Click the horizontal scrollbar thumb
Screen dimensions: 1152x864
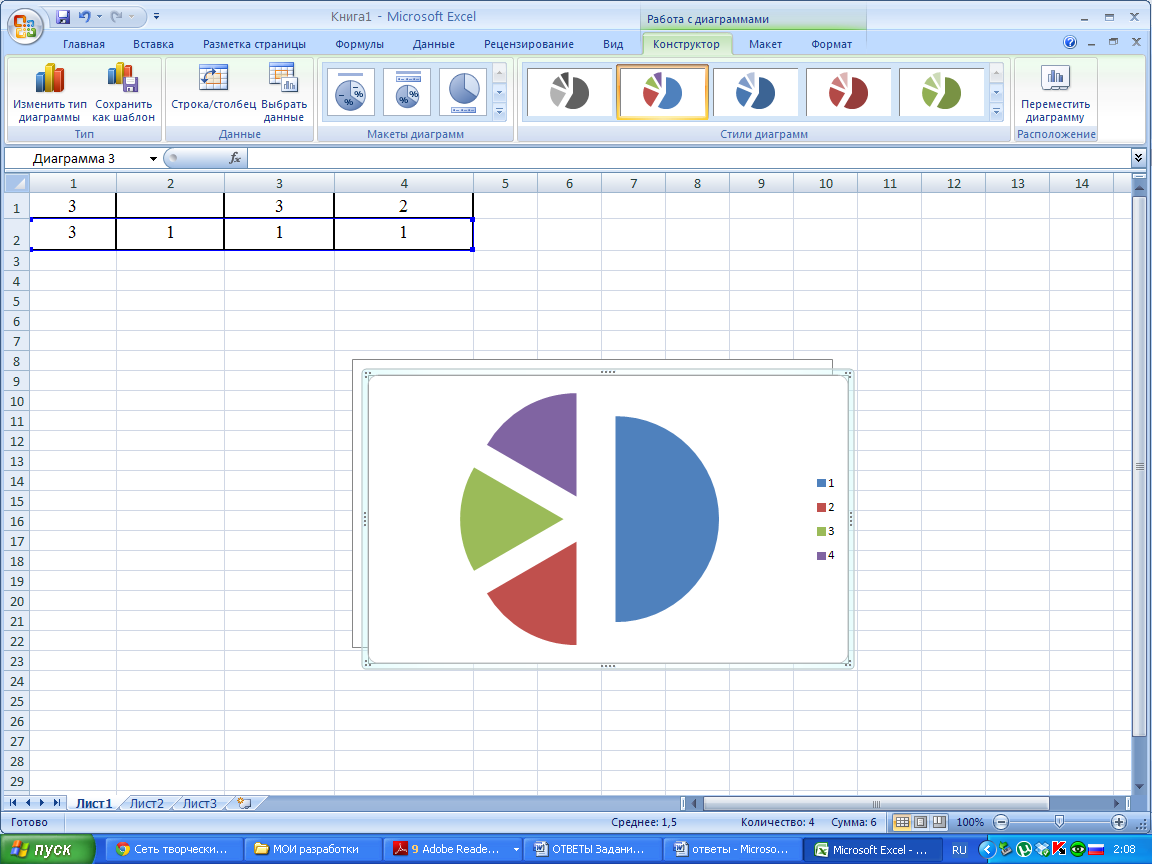(876, 804)
